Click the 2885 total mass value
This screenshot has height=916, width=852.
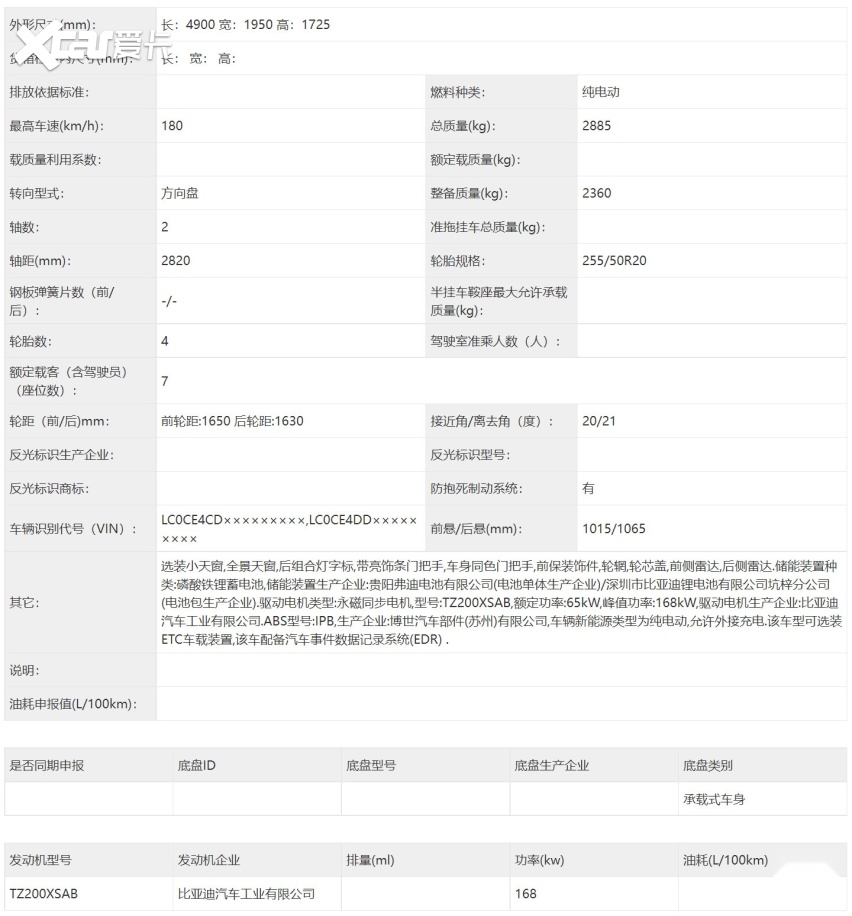pos(596,126)
